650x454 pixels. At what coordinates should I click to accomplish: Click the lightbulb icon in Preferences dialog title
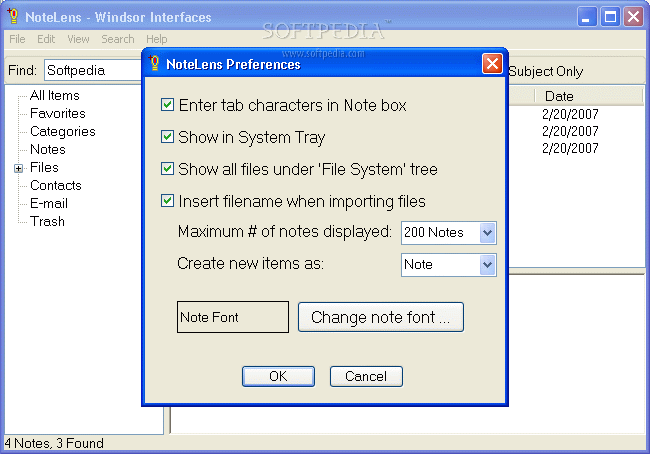(154, 63)
